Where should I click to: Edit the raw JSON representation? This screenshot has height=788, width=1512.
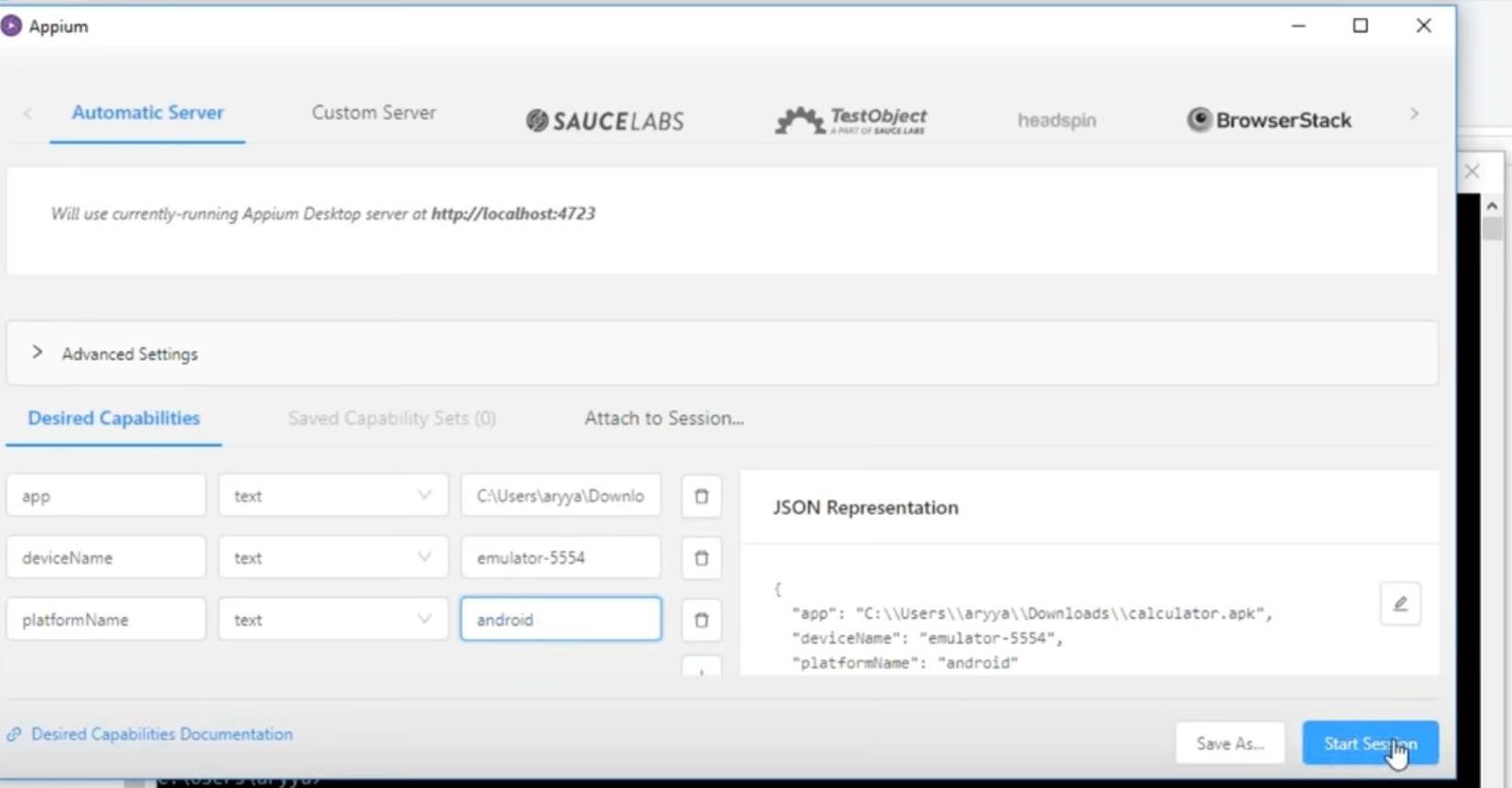coord(1400,604)
